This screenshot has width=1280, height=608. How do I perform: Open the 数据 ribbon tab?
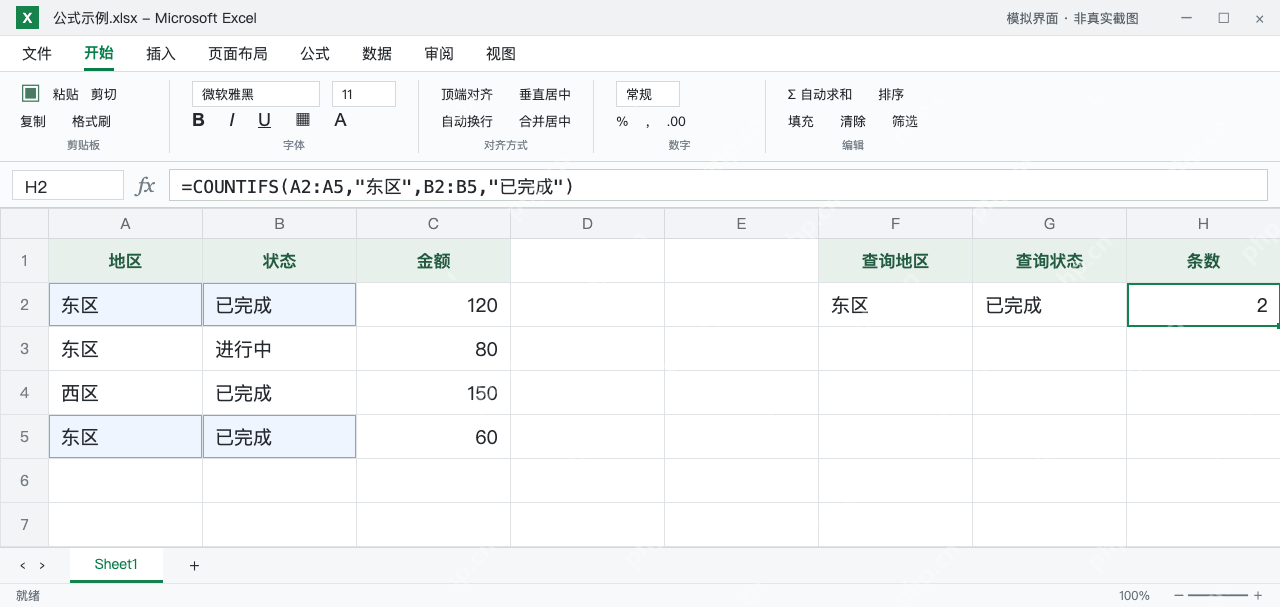[377, 54]
